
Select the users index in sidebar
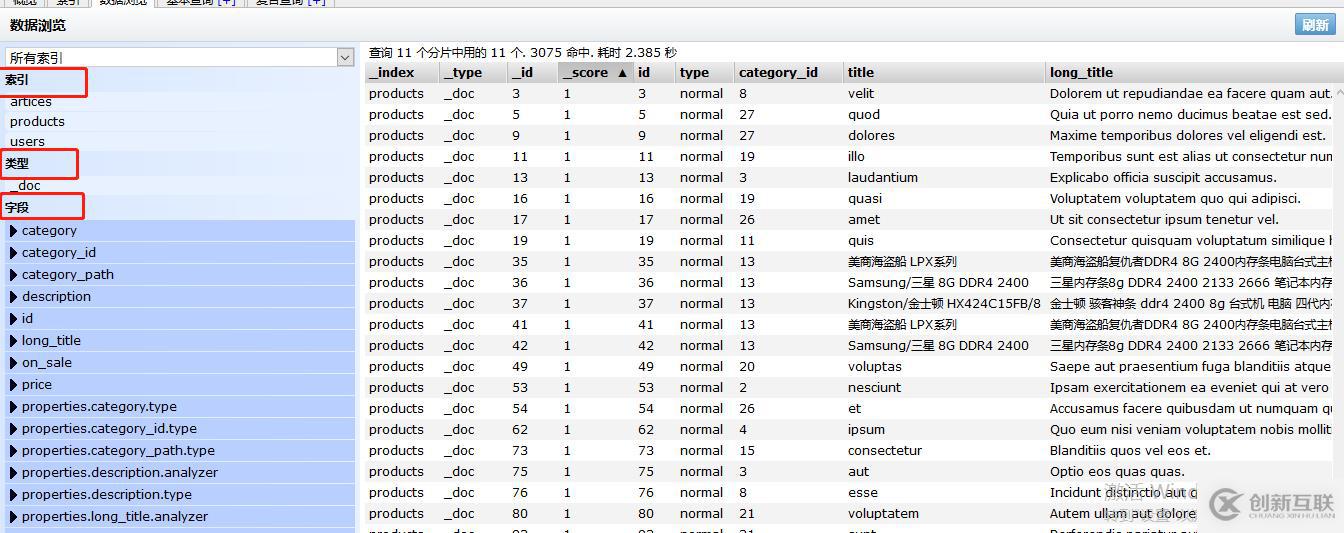click(27, 141)
